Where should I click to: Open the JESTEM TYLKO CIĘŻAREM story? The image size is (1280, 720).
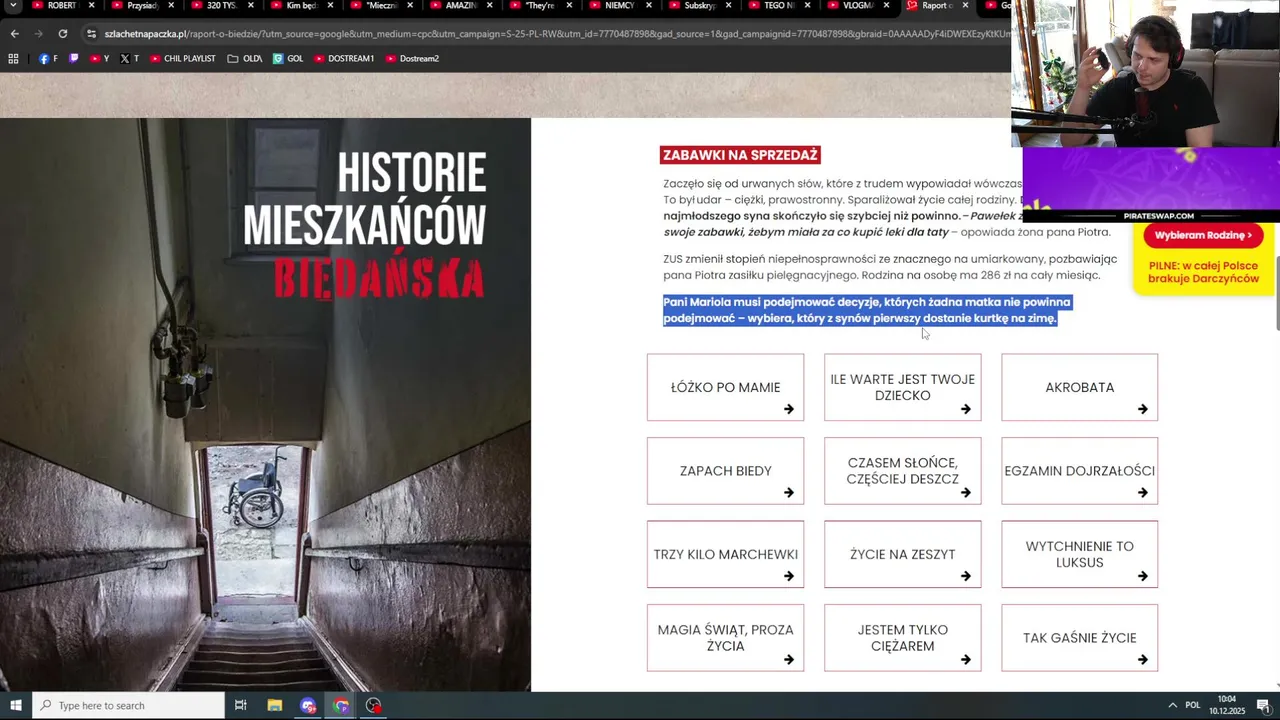coord(902,638)
